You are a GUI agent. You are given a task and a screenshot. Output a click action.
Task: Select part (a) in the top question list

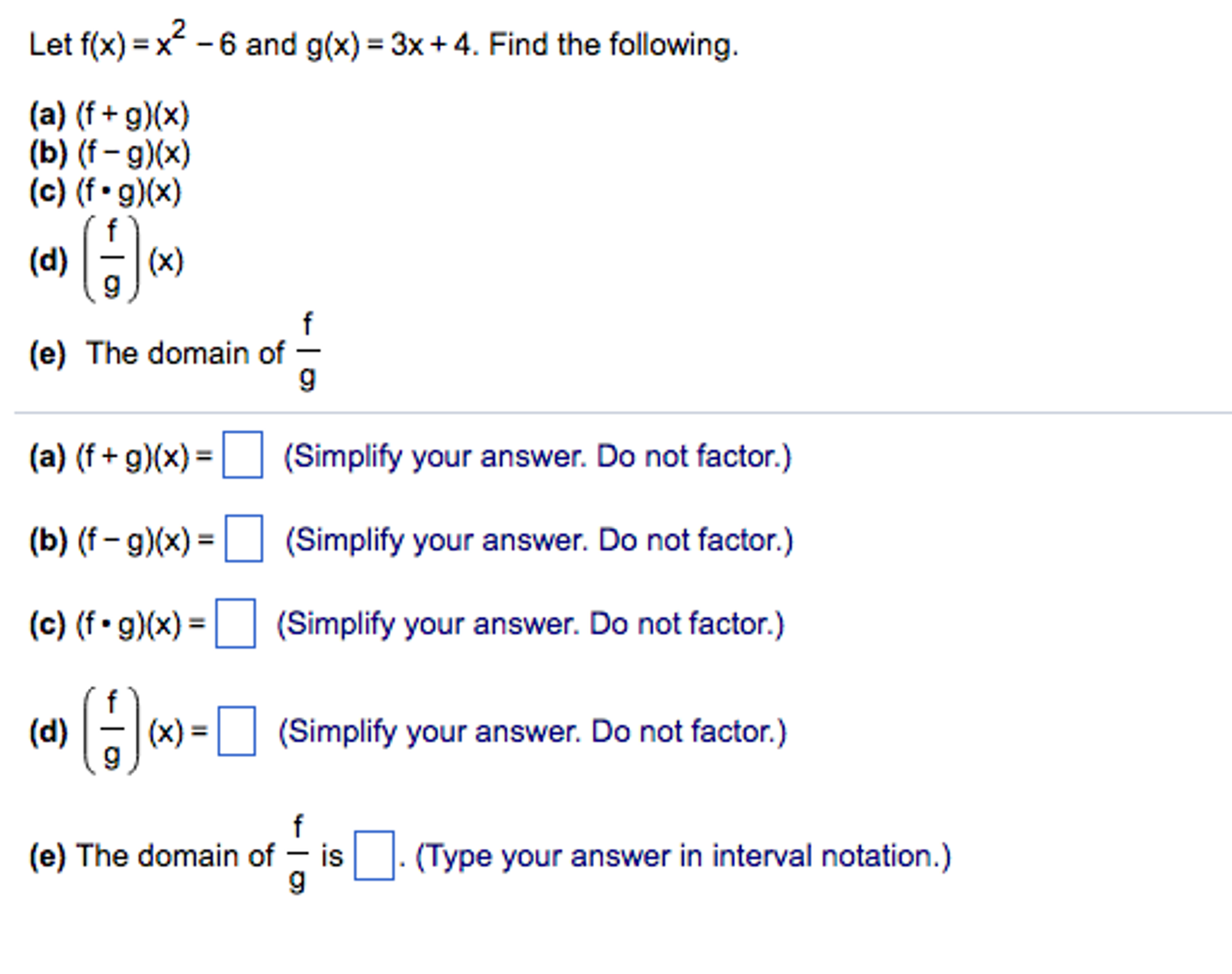pos(110,114)
